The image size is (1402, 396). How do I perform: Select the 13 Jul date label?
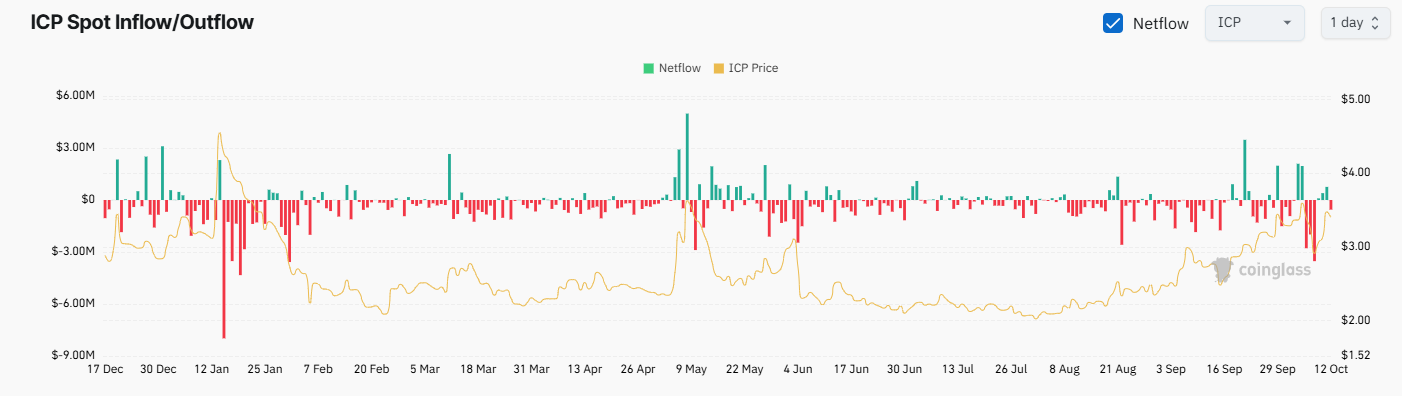tap(958, 369)
